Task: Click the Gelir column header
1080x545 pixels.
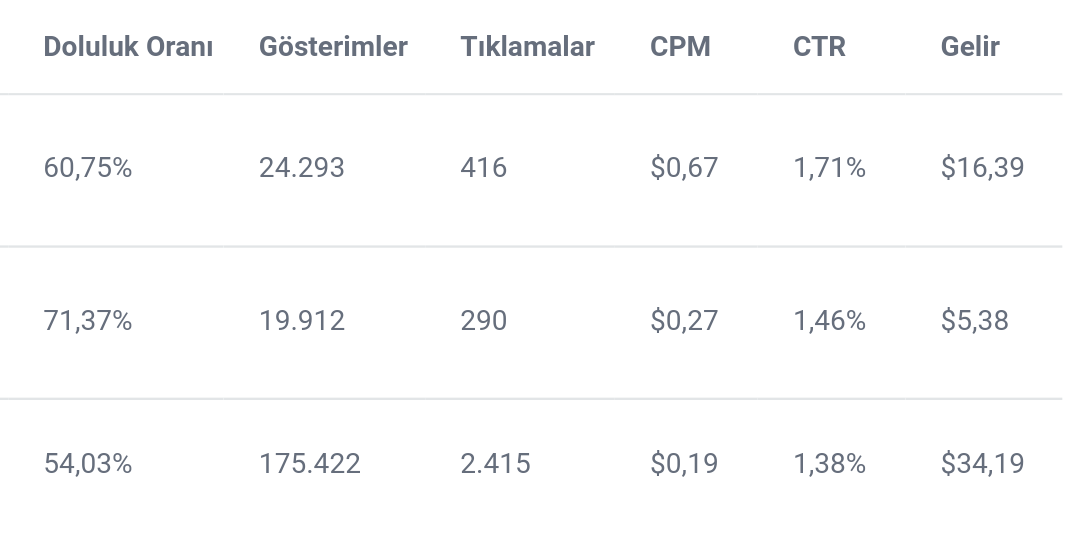Action: click(x=970, y=47)
